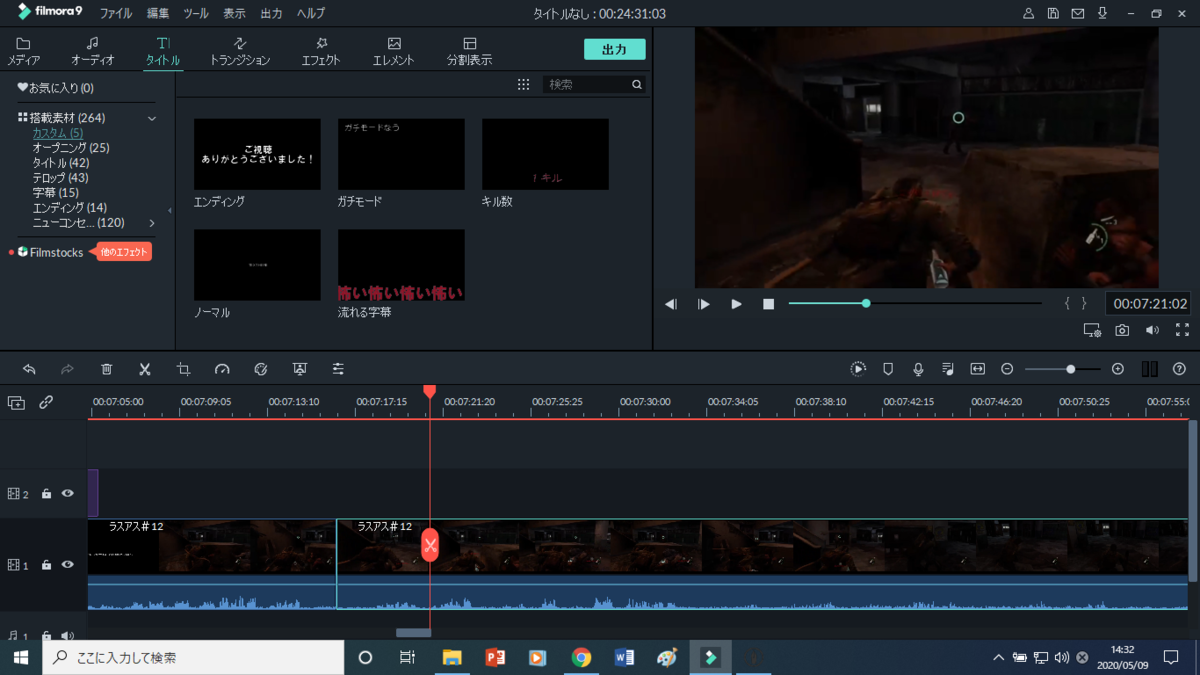Switch thumbnail grid view icon
Viewport: 1200px width, 675px height.
pos(523,85)
